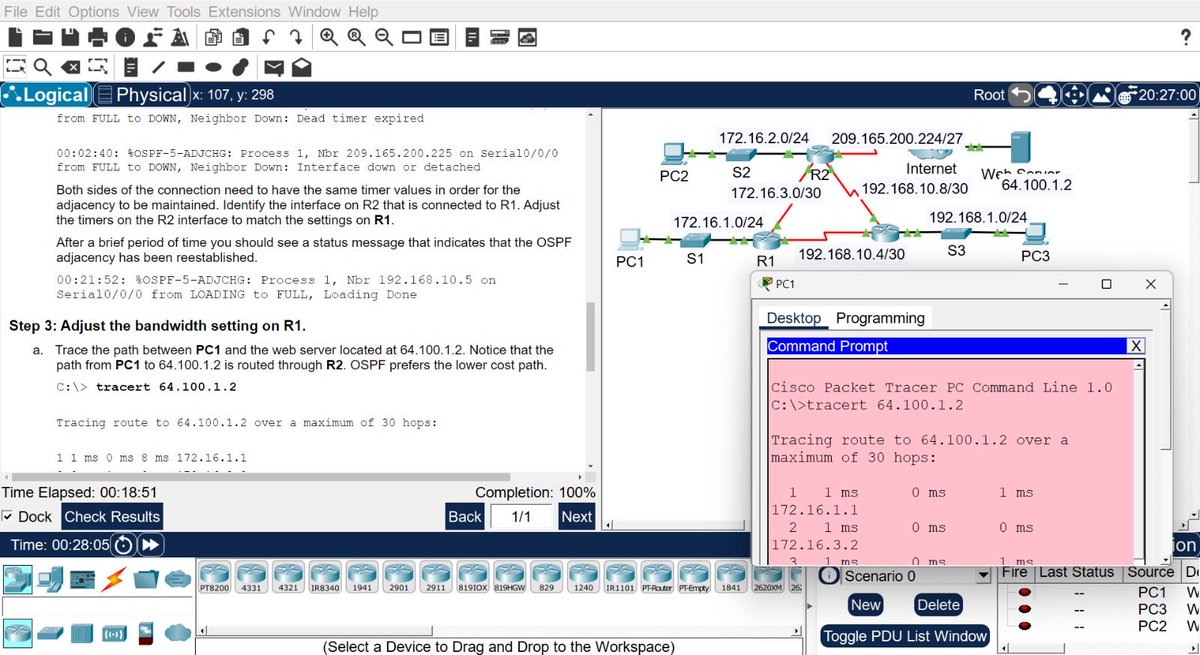Click router R2 in the topology
Image resolution: width=1200 pixels, height=655 pixels.
821,153
